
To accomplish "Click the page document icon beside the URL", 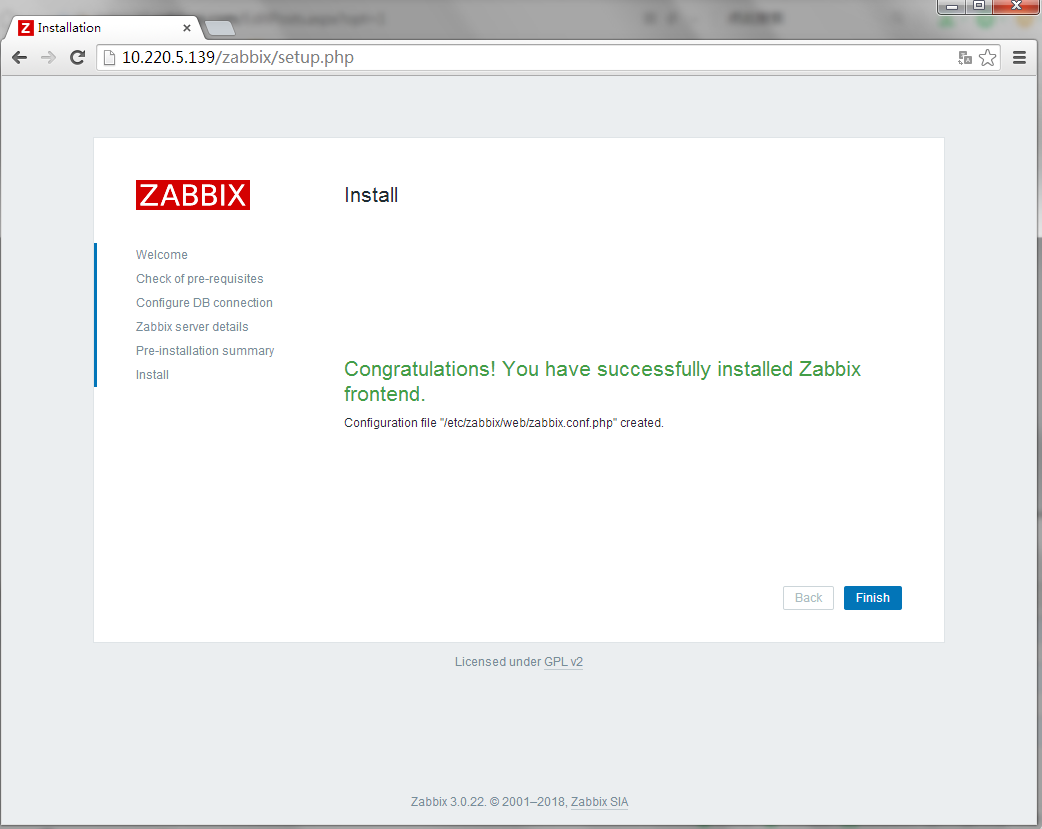I will [x=110, y=58].
